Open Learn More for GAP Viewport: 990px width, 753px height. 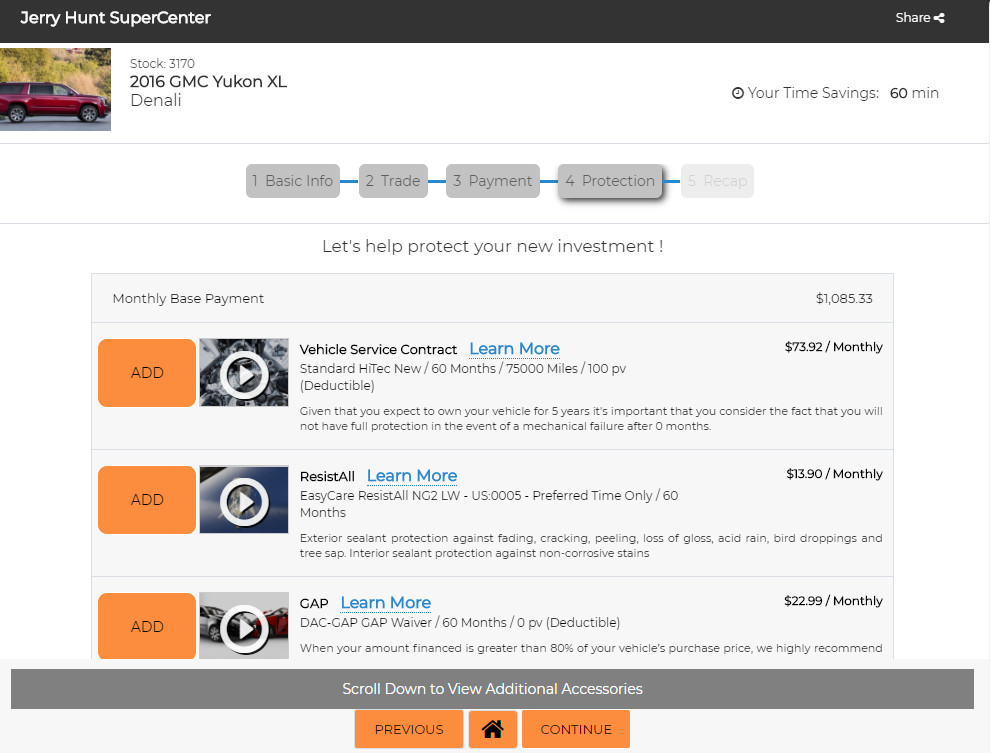[x=386, y=603]
